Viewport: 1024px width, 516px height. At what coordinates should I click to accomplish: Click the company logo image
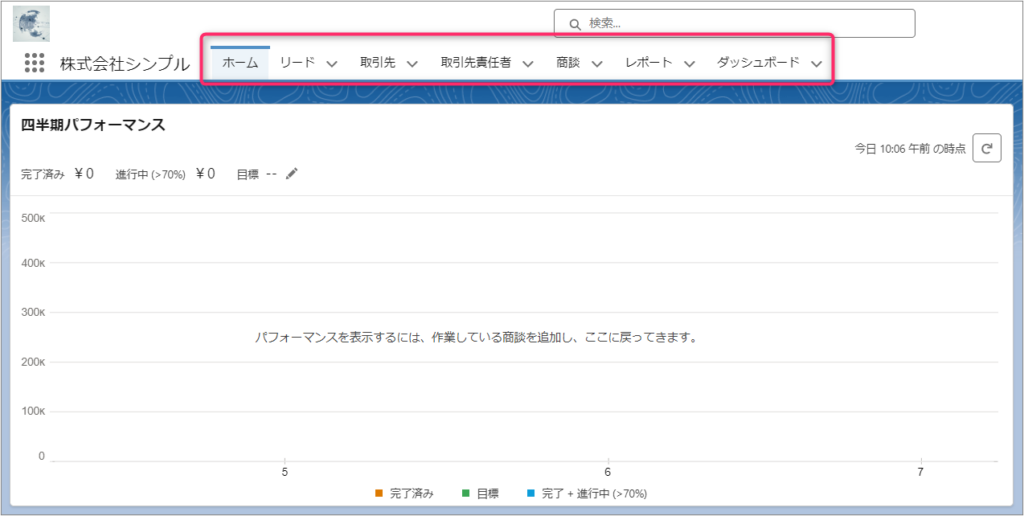point(32,24)
